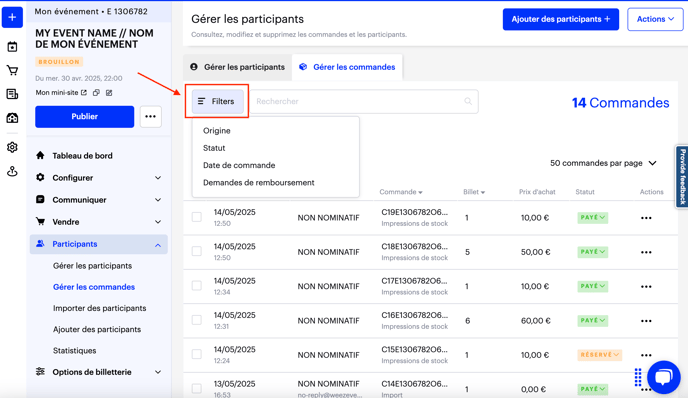Open actions menu for order C17E1306782O6
The image size is (688, 398).
click(x=646, y=287)
